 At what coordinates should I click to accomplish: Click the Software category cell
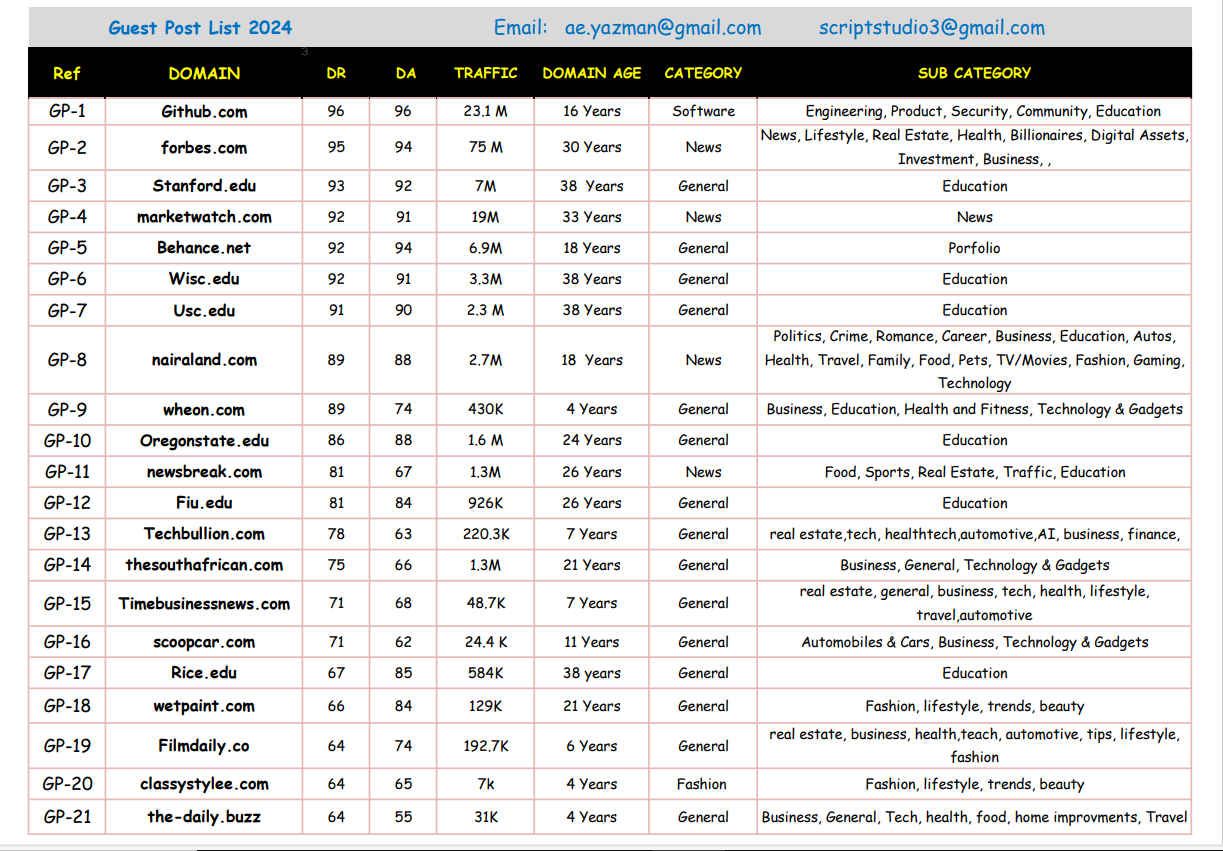703,111
